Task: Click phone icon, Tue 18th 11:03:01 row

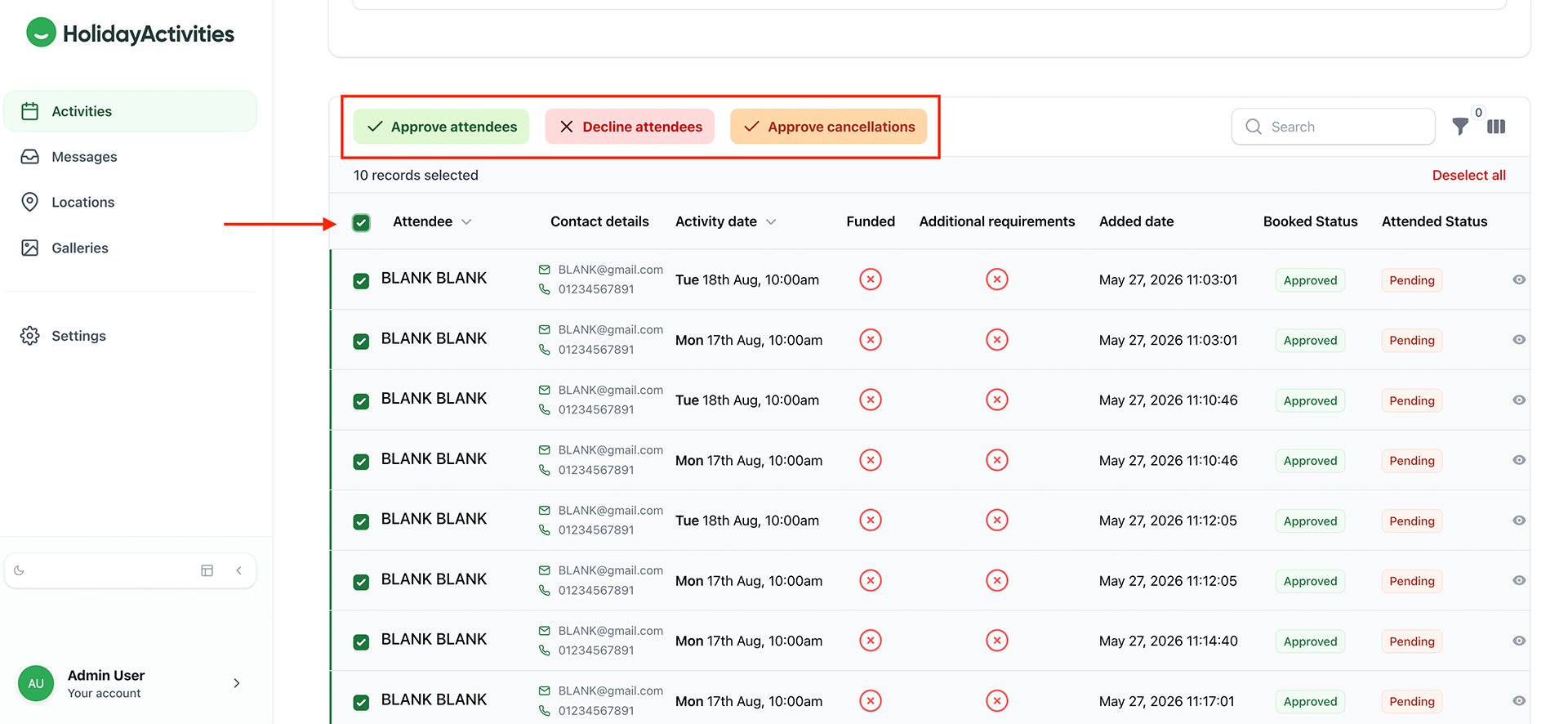Action: (545, 289)
